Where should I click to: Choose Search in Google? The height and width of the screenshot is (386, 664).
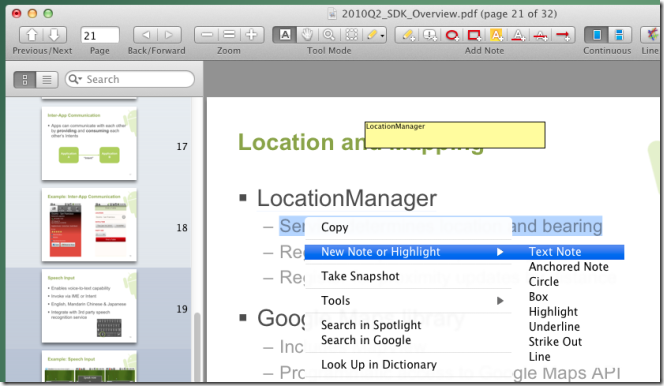tap(408, 340)
